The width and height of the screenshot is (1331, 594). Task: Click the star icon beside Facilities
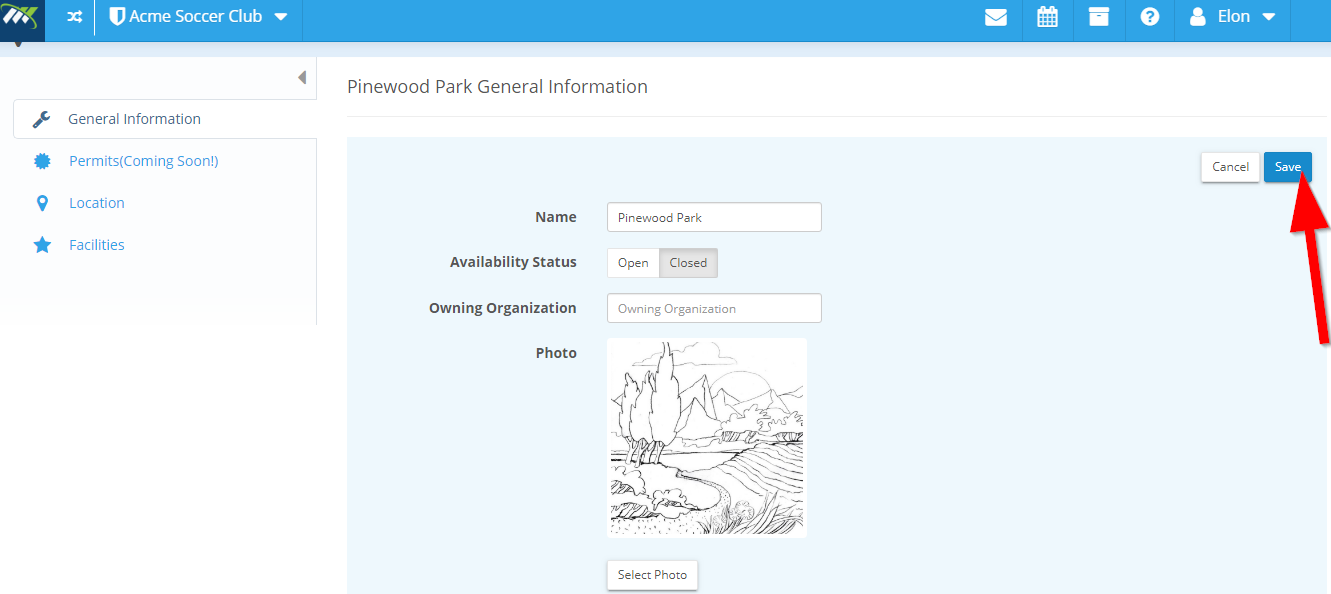point(42,245)
